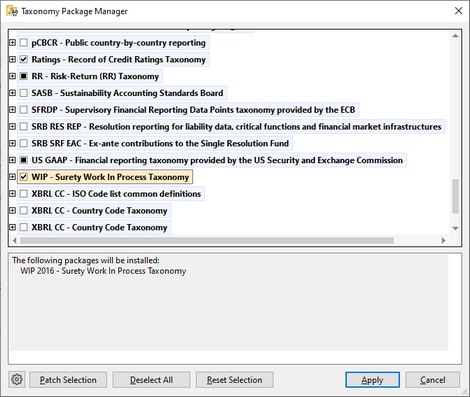Expand the XBRL CC ISO Code list node
The height and width of the screenshot is (397, 470).
pyautogui.click(x=12, y=194)
